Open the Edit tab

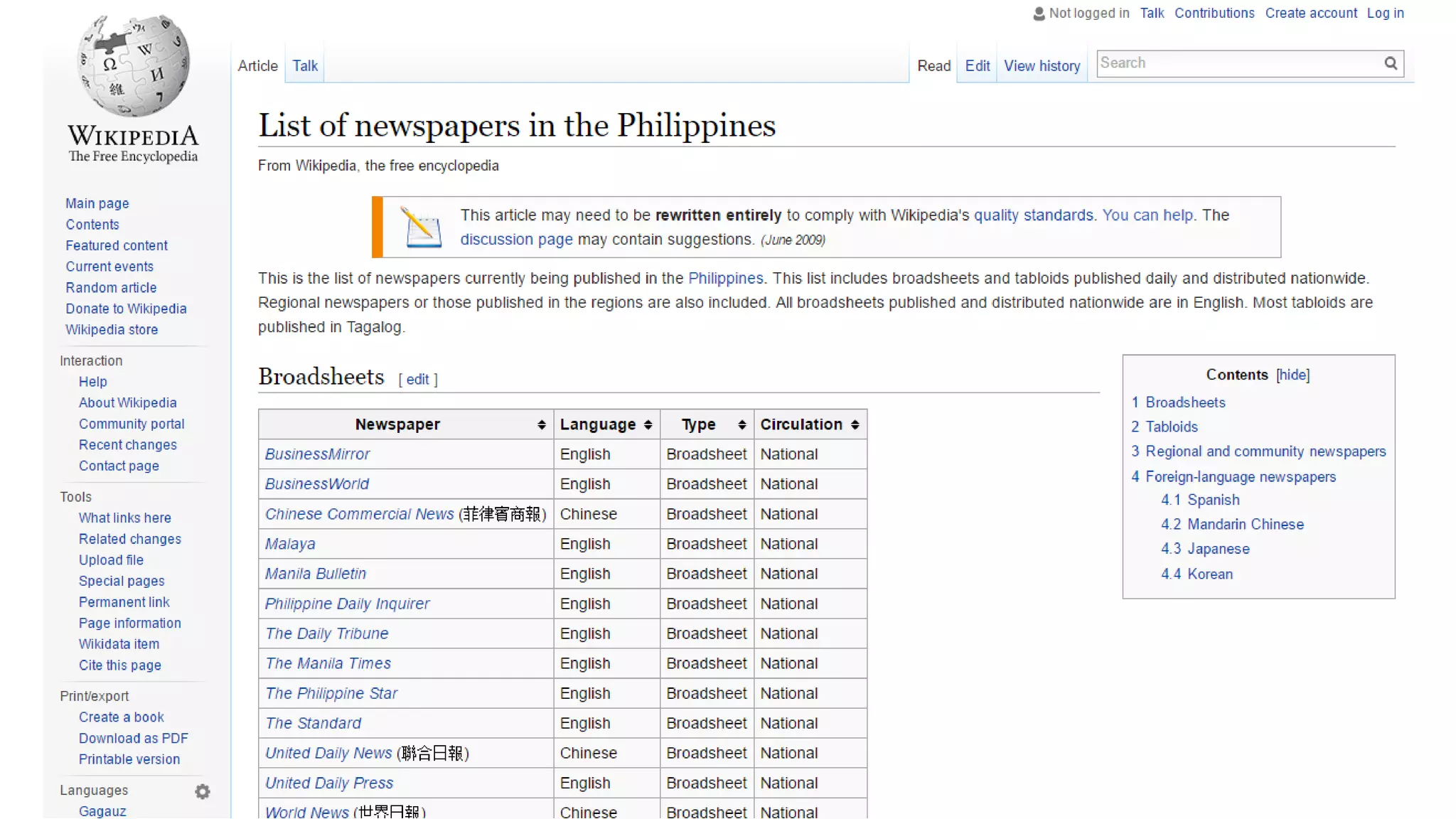[977, 65]
